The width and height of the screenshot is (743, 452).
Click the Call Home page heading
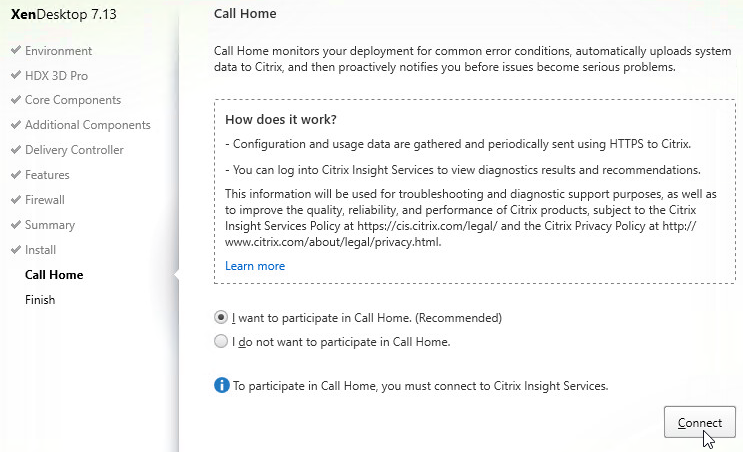click(x=245, y=13)
